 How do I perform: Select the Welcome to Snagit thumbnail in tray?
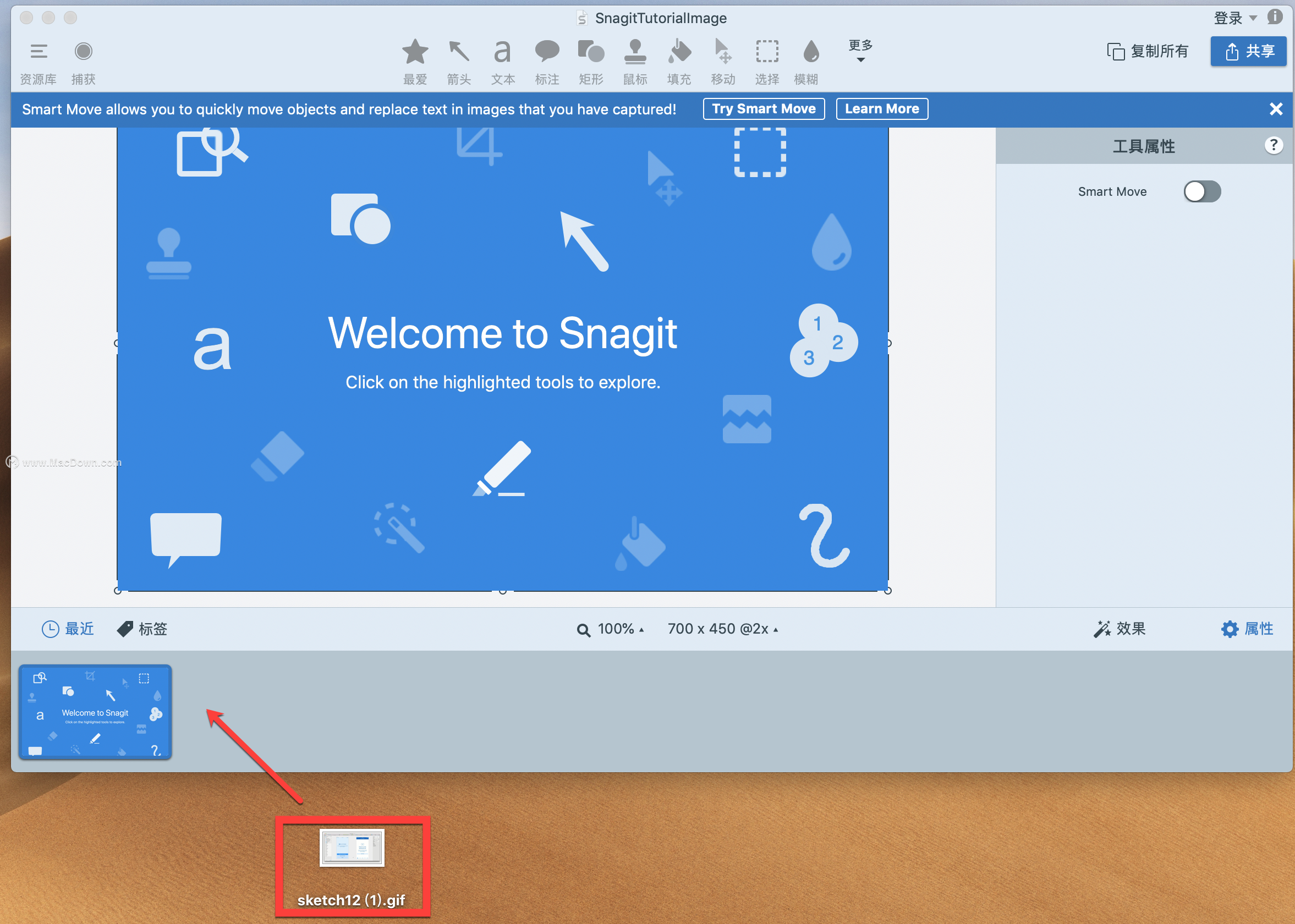tap(95, 712)
